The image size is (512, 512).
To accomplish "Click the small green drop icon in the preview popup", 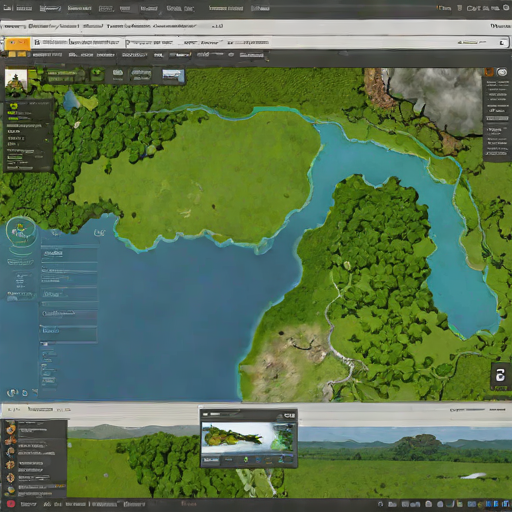I will (246, 460).
